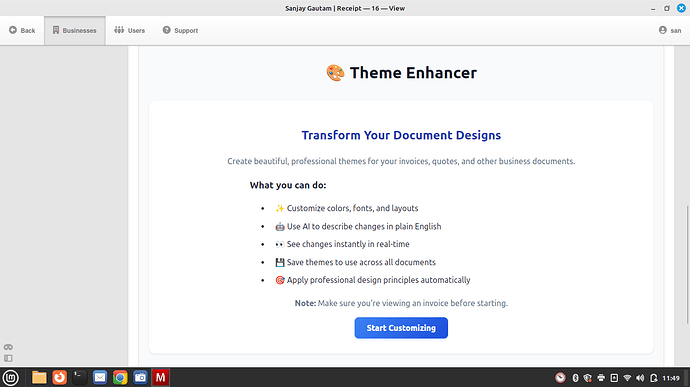
Task: Open the volume control in system tray
Action: (x=640, y=378)
